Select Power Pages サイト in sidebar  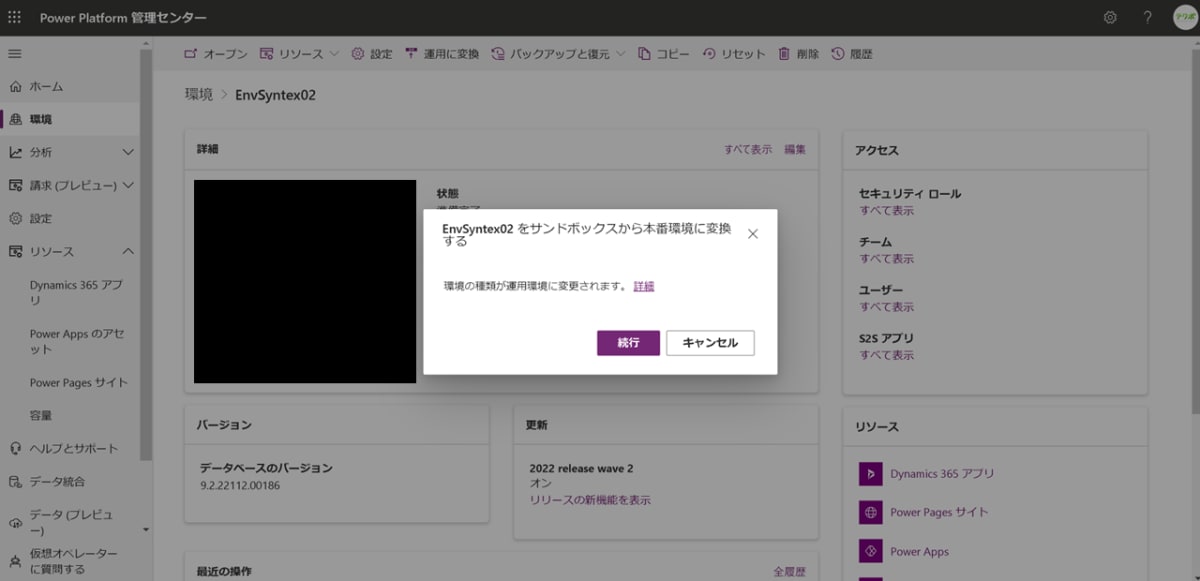point(79,383)
